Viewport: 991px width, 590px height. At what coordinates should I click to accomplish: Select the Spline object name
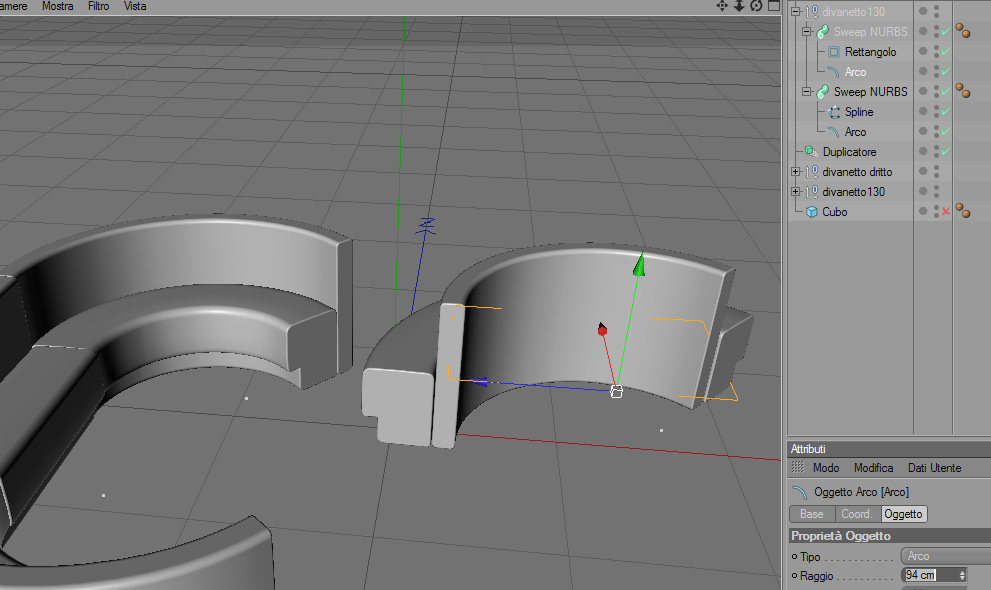click(x=859, y=112)
